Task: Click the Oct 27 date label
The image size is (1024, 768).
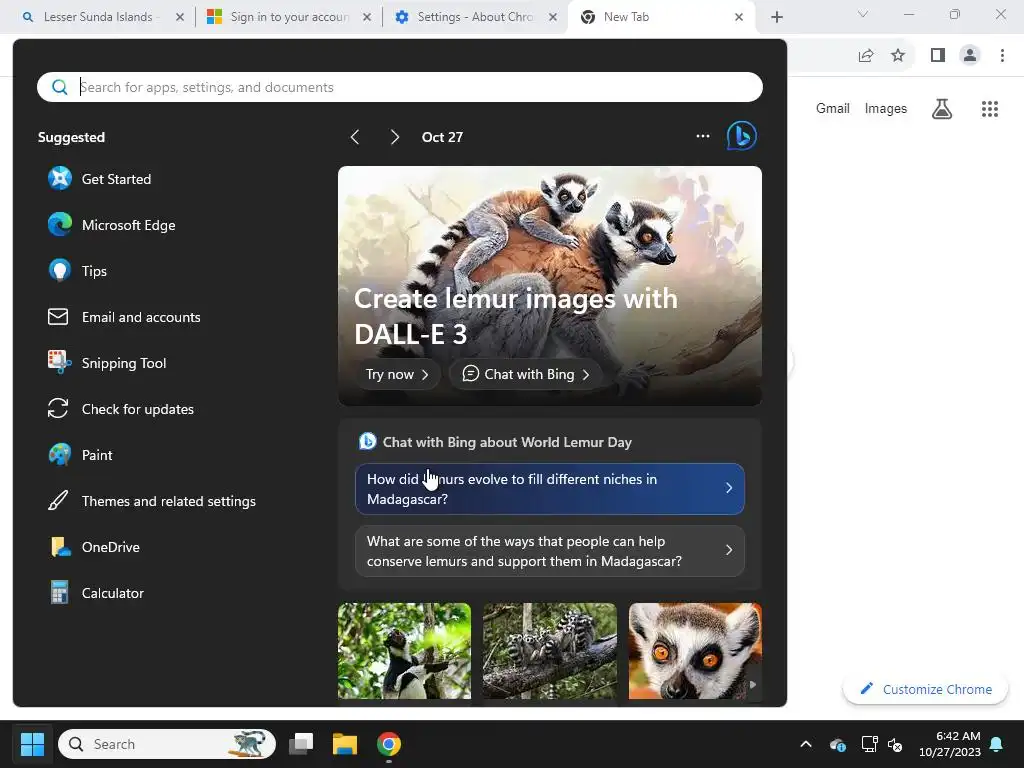Action: (x=442, y=137)
